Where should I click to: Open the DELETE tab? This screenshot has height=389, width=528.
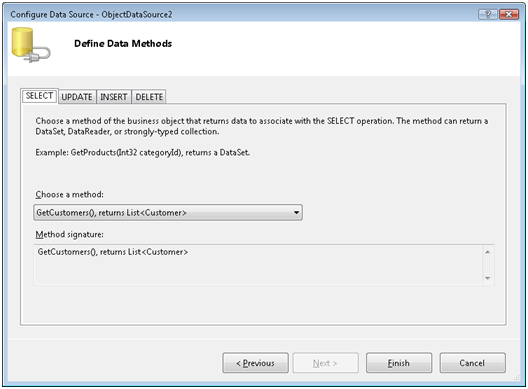[x=149, y=97]
